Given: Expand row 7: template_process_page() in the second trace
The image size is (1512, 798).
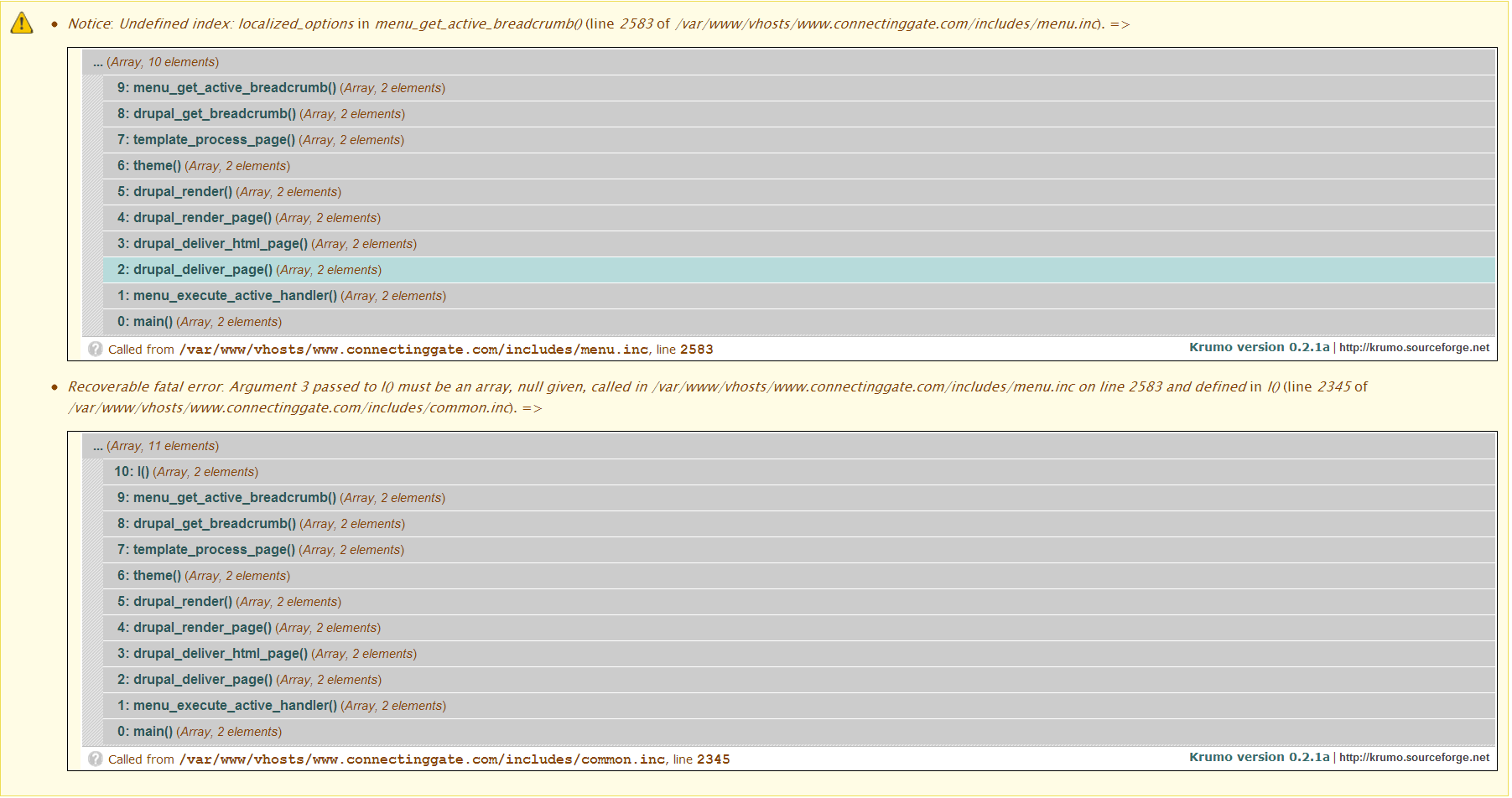Looking at the screenshot, I should pyautogui.click(x=799, y=550).
